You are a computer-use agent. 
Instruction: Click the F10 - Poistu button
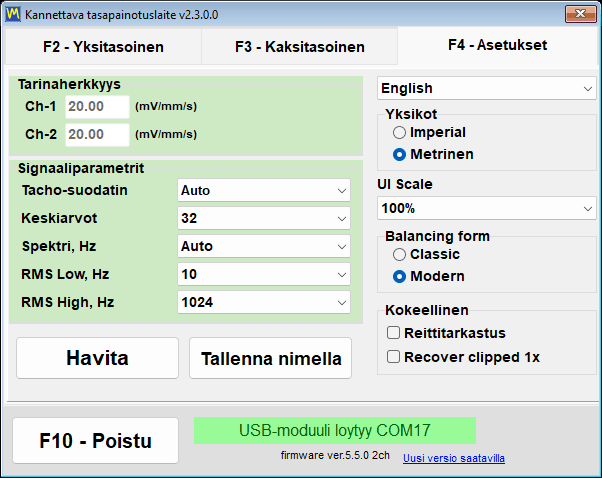96,440
